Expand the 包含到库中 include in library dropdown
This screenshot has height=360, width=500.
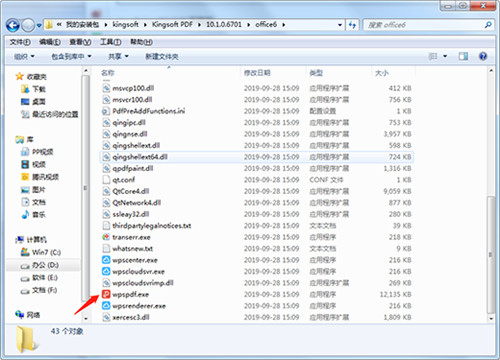click(x=71, y=57)
